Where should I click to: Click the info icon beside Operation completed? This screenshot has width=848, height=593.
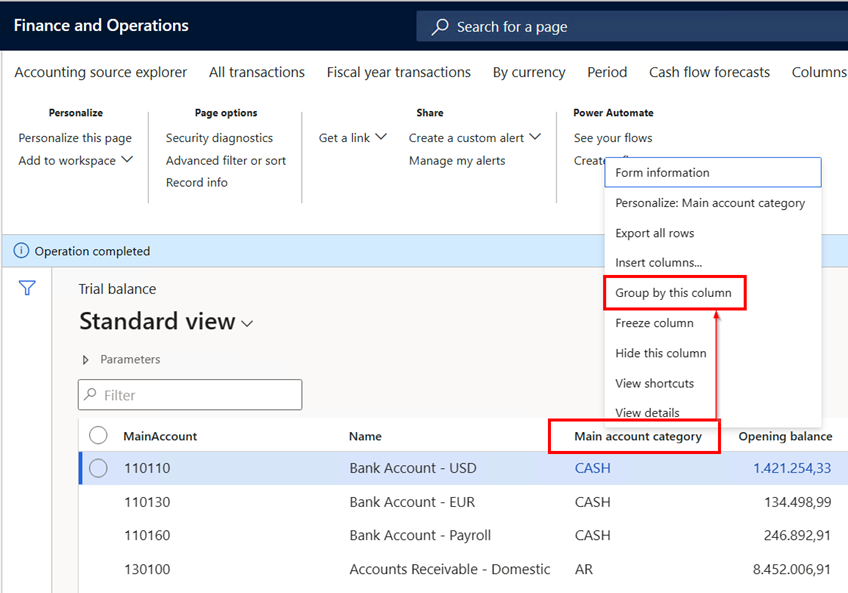coord(21,251)
